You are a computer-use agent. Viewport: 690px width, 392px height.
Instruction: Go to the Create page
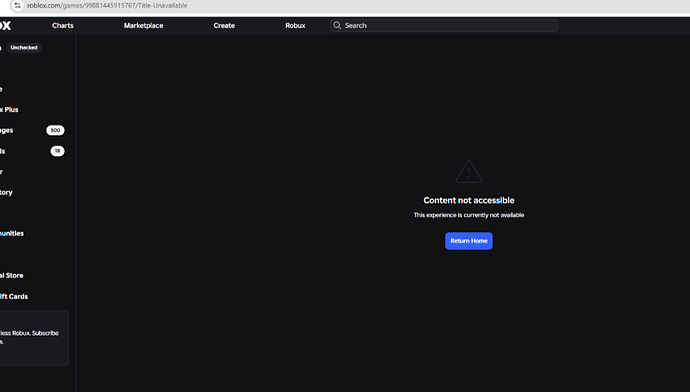pyautogui.click(x=224, y=26)
